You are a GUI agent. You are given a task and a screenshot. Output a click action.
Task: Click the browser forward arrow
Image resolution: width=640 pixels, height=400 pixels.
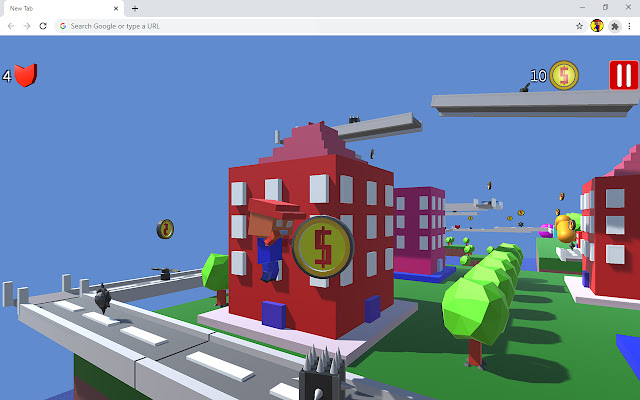point(27,26)
